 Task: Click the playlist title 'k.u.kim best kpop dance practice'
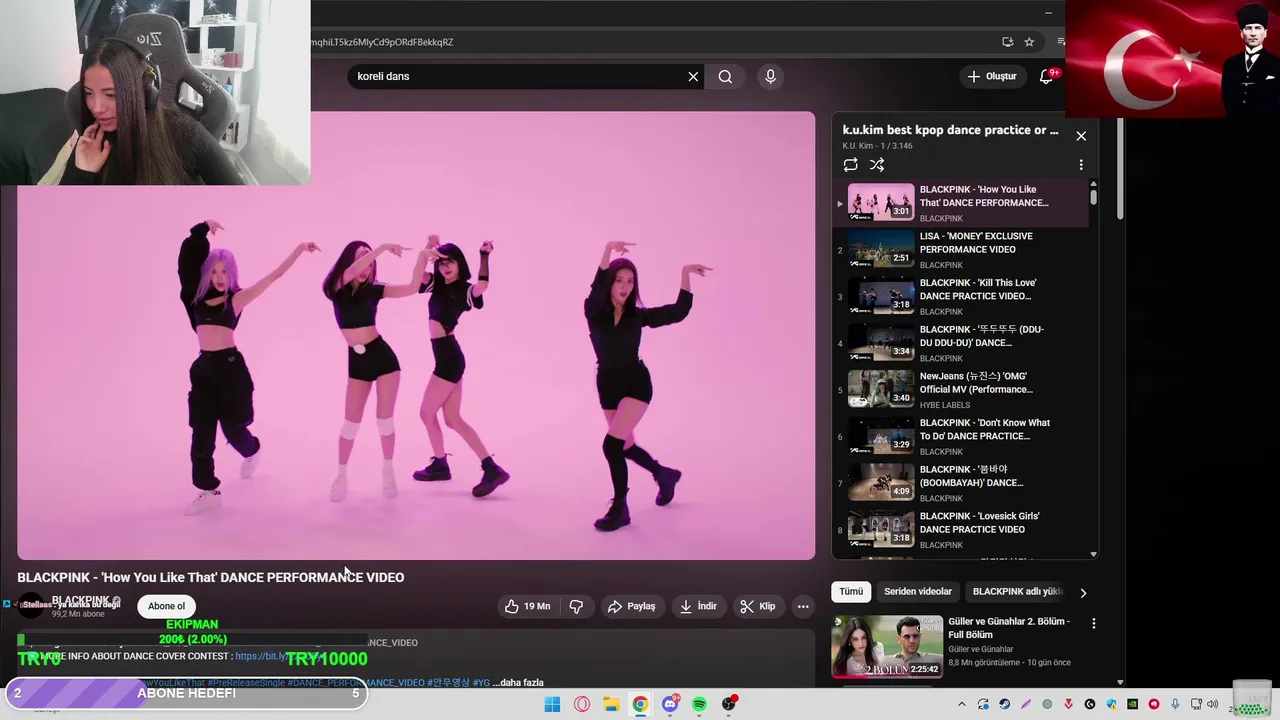point(950,130)
